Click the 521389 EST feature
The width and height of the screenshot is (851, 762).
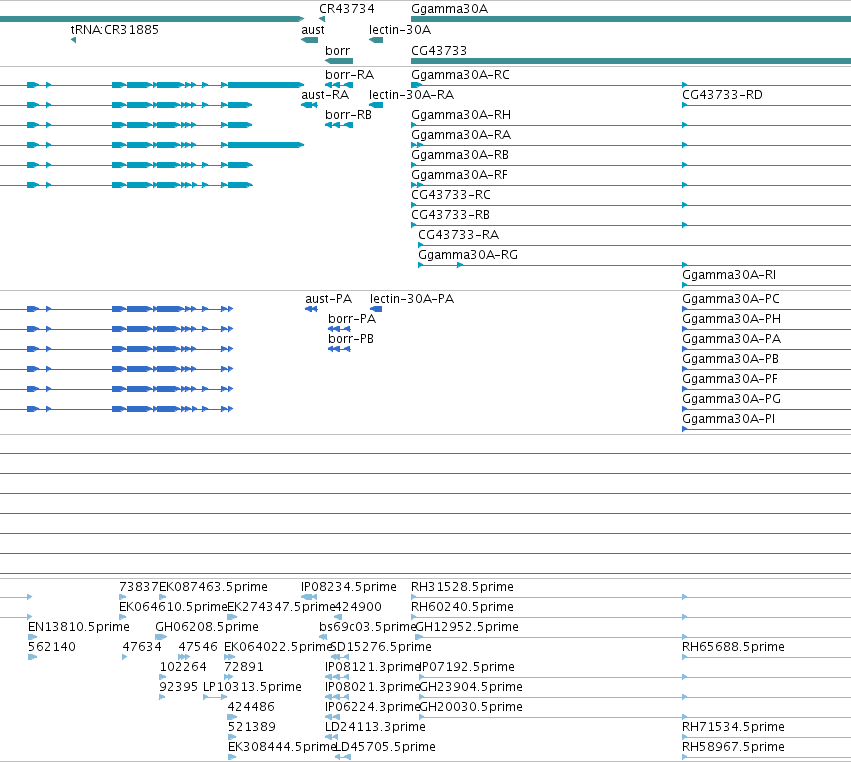[232, 737]
